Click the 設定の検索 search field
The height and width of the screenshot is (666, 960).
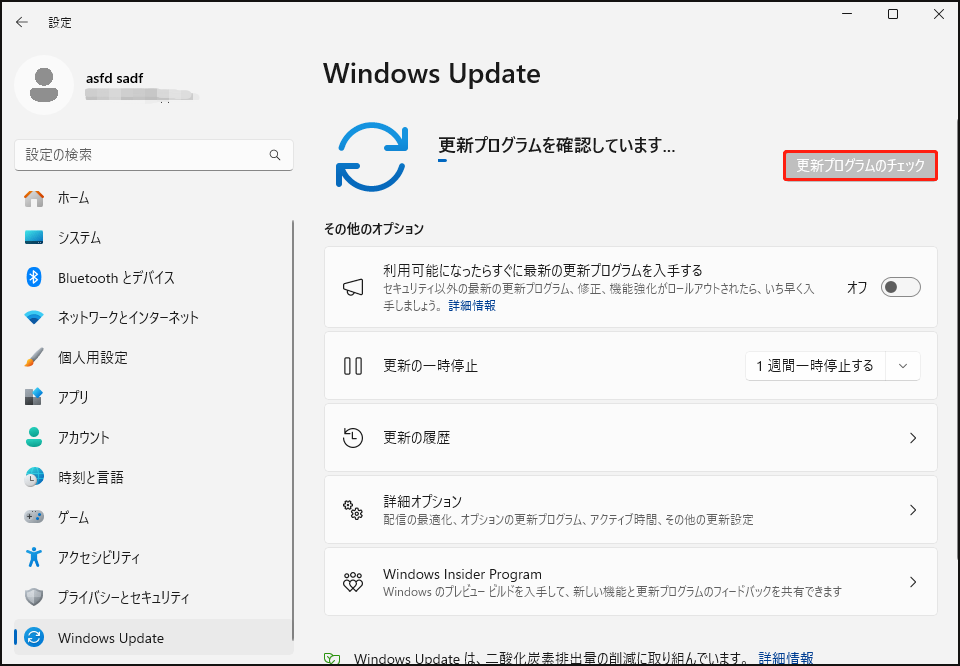(154, 155)
